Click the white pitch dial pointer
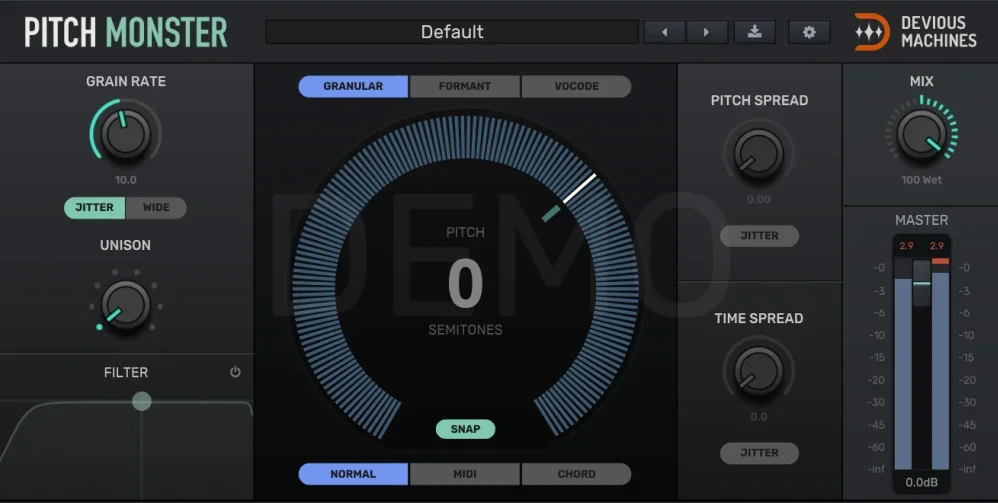The width and height of the screenshot is (998, 503). (579, 188)
